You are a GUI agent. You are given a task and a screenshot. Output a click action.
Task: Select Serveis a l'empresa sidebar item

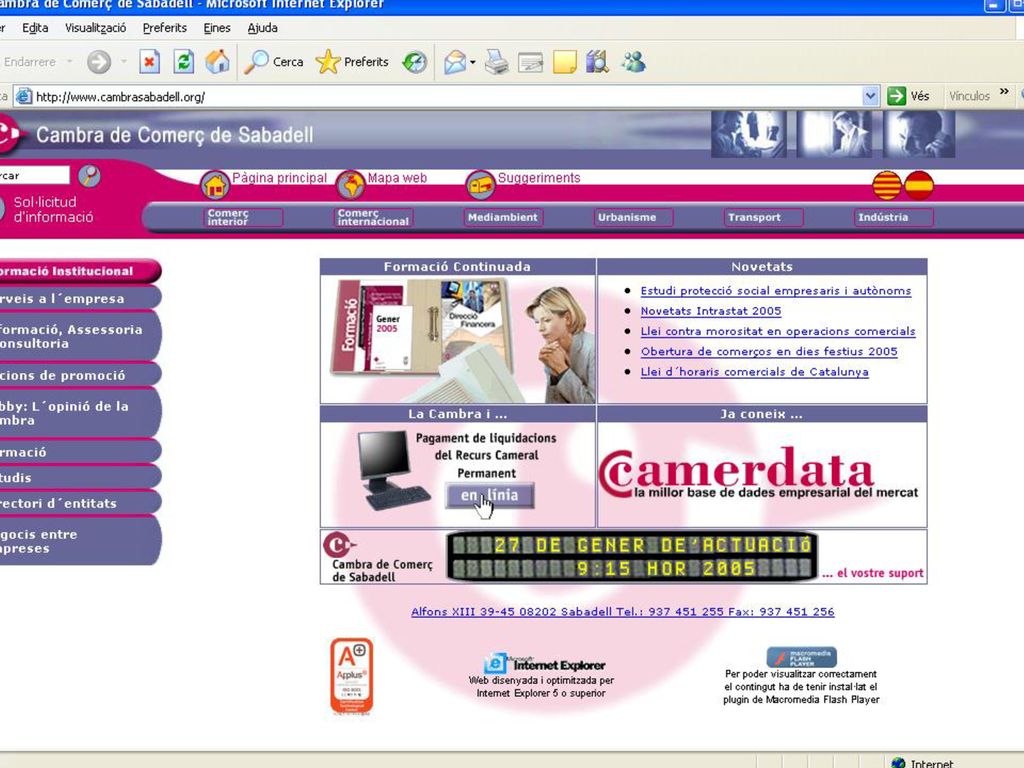pyautogui.click(x=80, y=298)
